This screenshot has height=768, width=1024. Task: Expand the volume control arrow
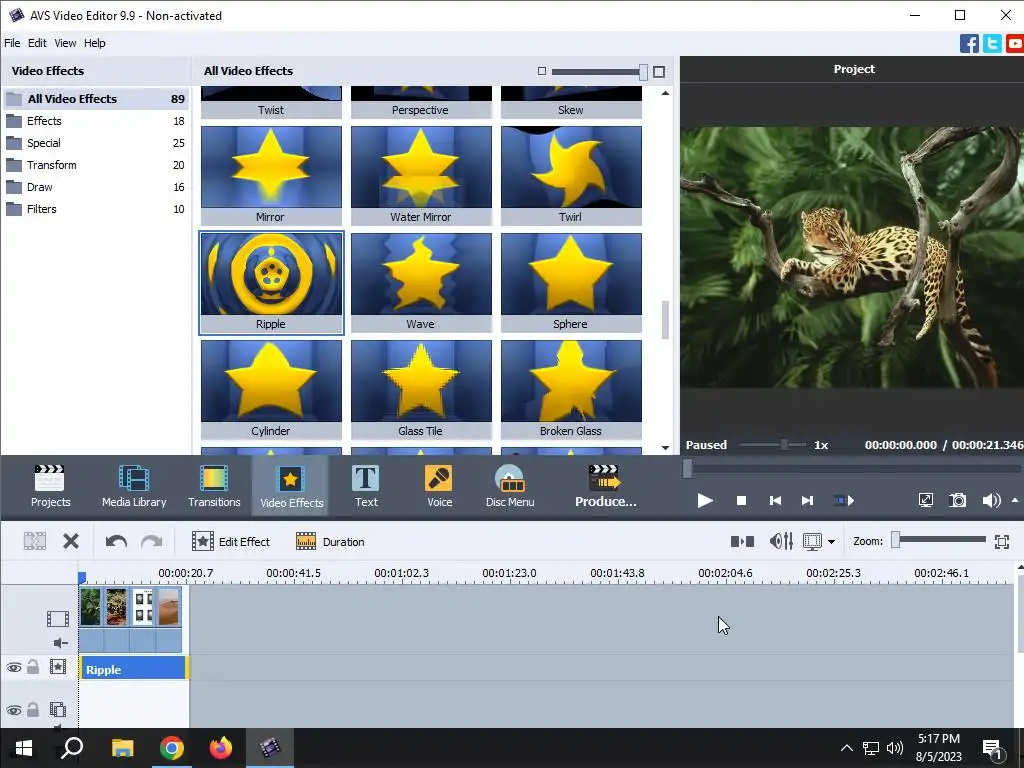pos(1015,500)
